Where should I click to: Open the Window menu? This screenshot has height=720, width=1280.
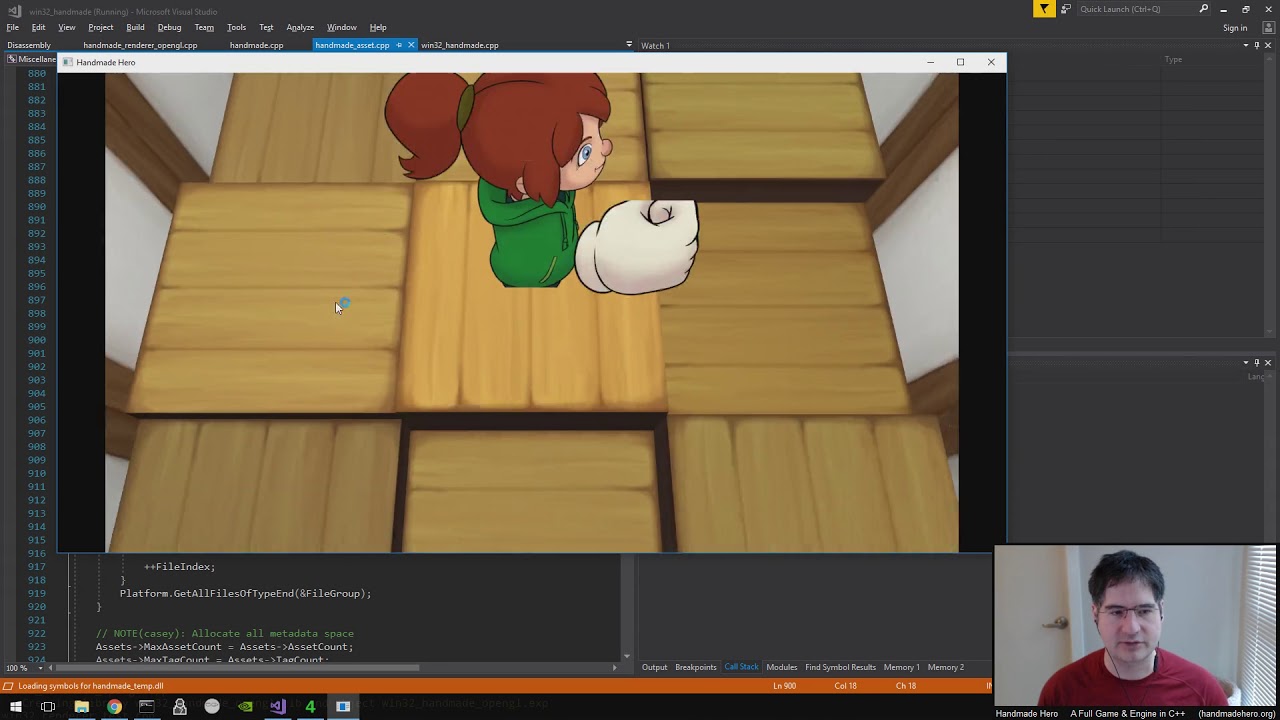(342, 28)
